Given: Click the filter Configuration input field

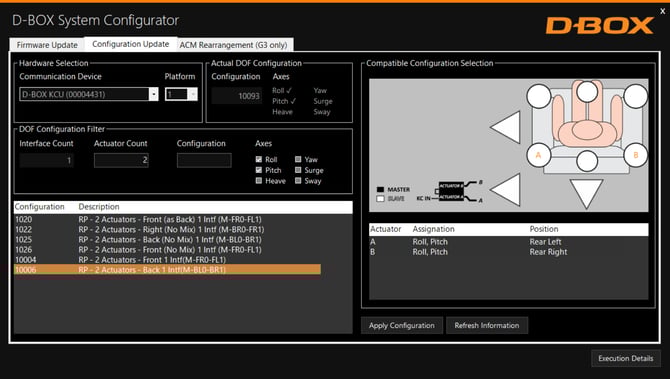Looking at the screenshot, I should 204,160.
